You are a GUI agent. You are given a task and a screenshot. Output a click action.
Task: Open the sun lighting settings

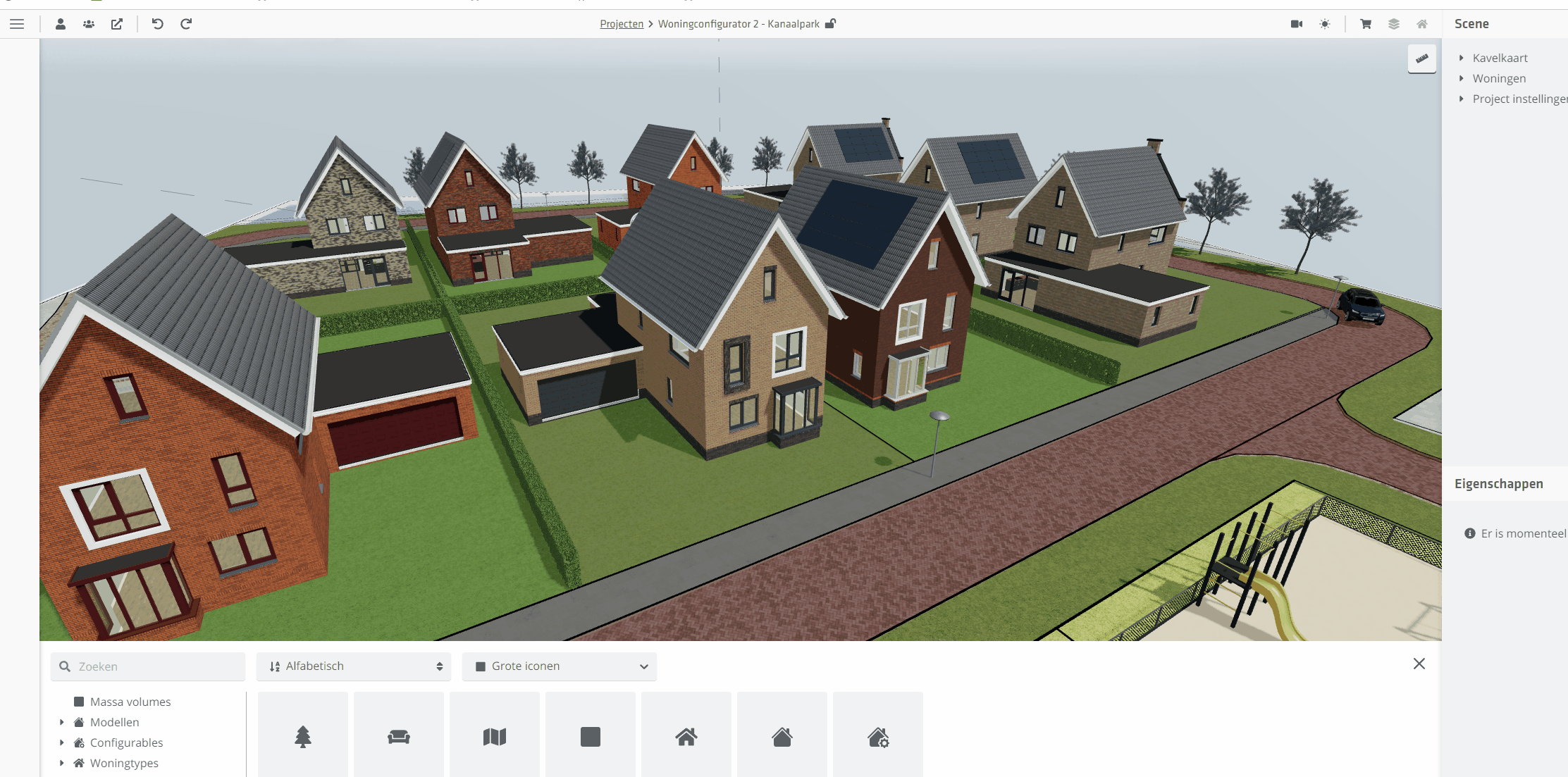pos(1325,24)
